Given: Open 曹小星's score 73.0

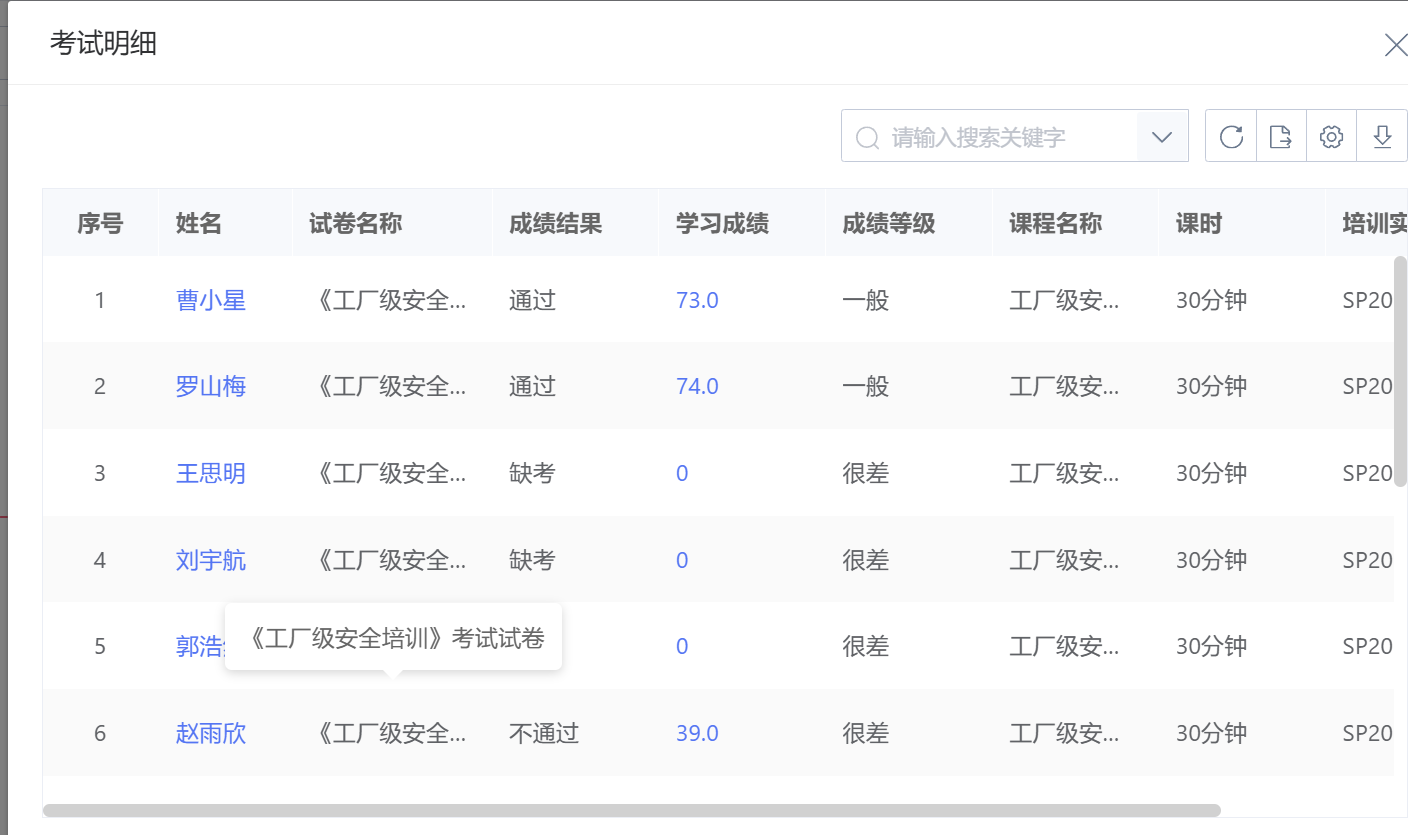Looking at the screenshot, I should (696, 299).
